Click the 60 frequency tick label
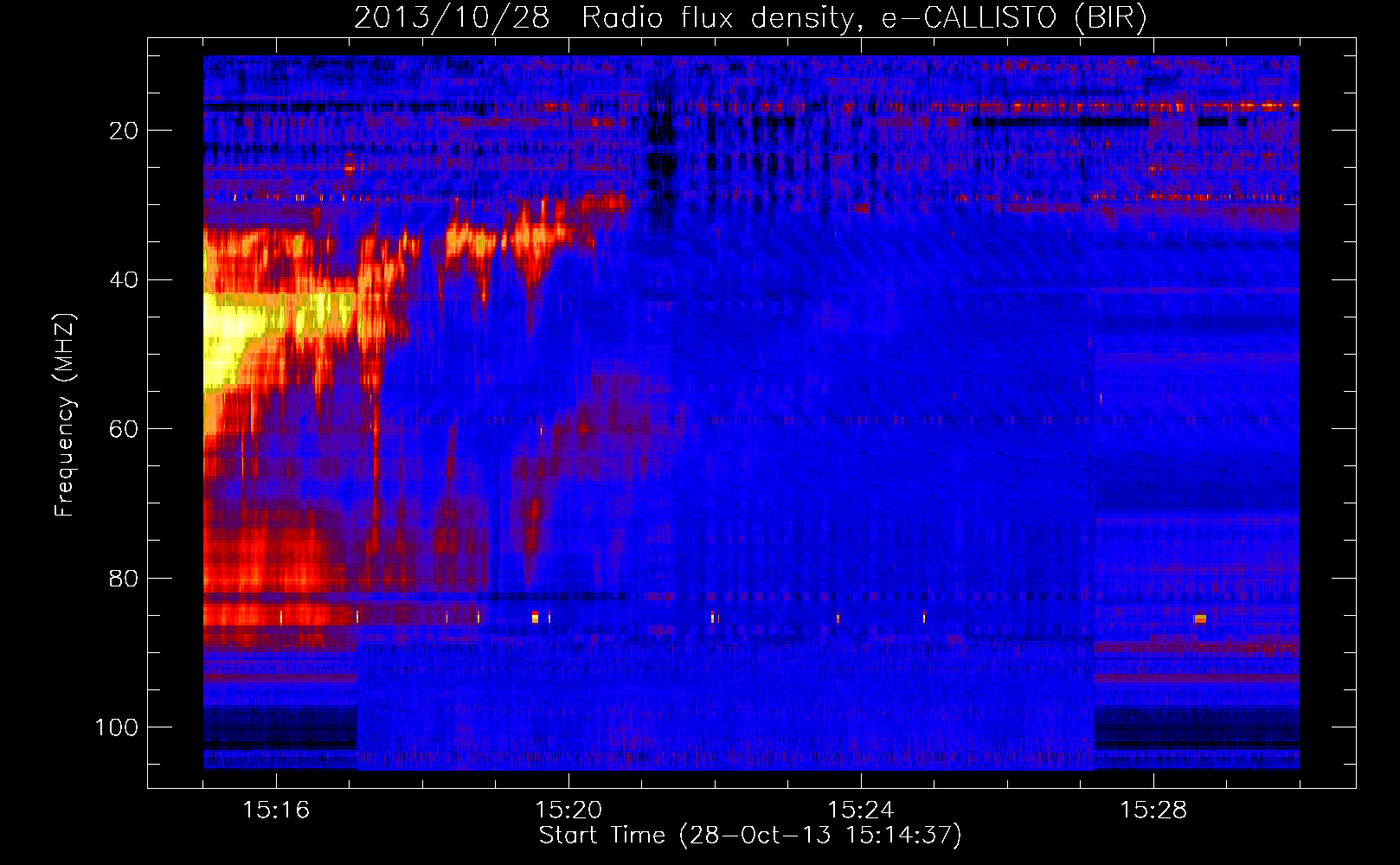Viewport: 1400px width, 865px height. tap(124, 429)
